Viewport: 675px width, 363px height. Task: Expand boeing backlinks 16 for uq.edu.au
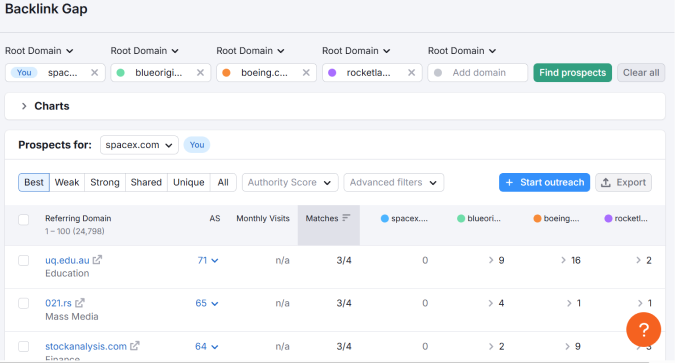coord(571,261)
